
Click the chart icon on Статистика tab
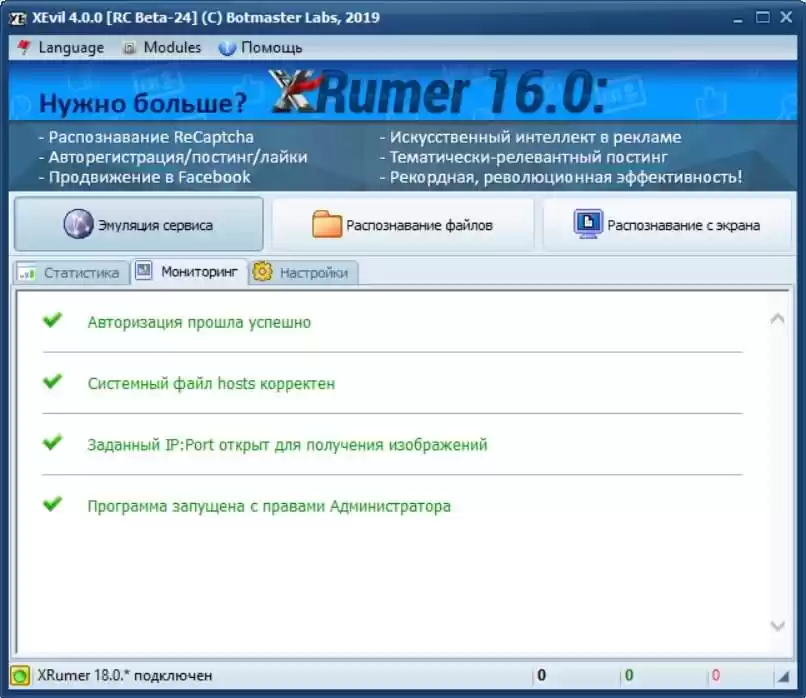point(27,273)
